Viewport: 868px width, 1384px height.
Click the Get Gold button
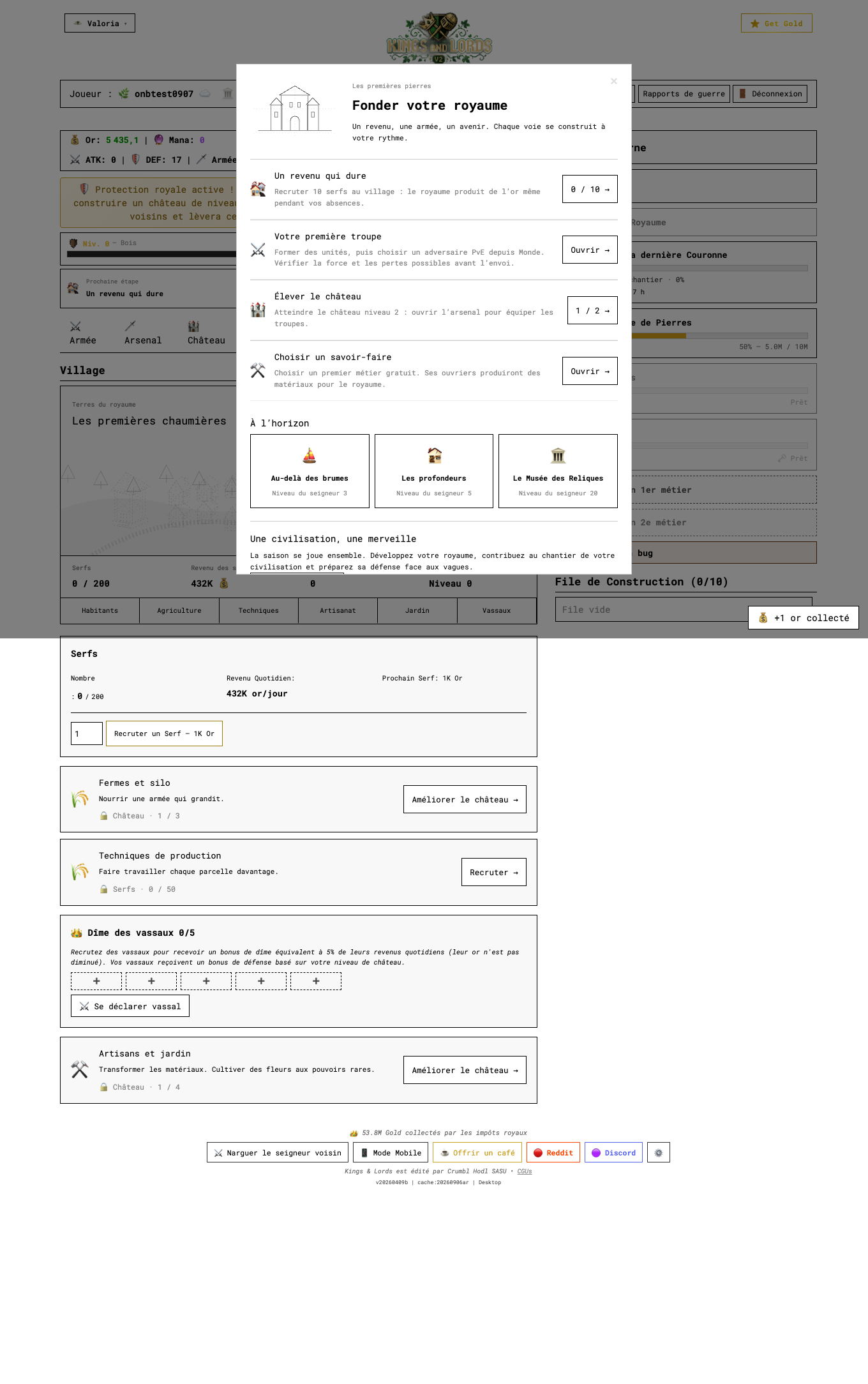777,23
